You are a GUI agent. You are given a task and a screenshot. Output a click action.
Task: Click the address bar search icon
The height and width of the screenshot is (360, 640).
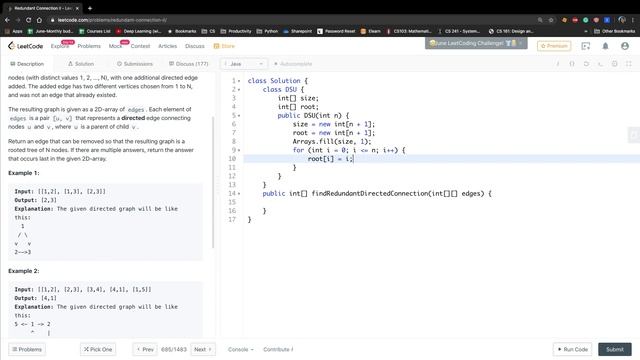540,20
